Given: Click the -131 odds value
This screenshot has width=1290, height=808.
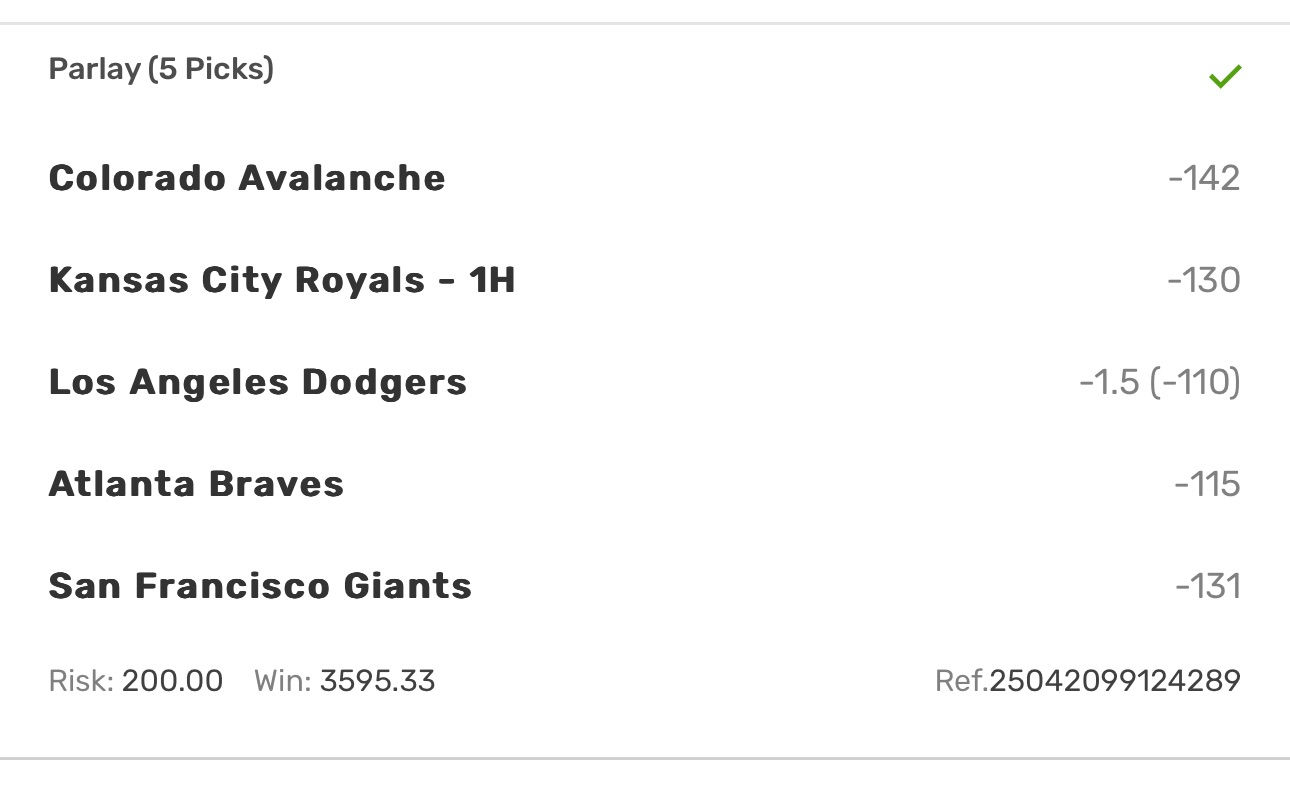Looking at the screenshot, I should click(1207, 586).
